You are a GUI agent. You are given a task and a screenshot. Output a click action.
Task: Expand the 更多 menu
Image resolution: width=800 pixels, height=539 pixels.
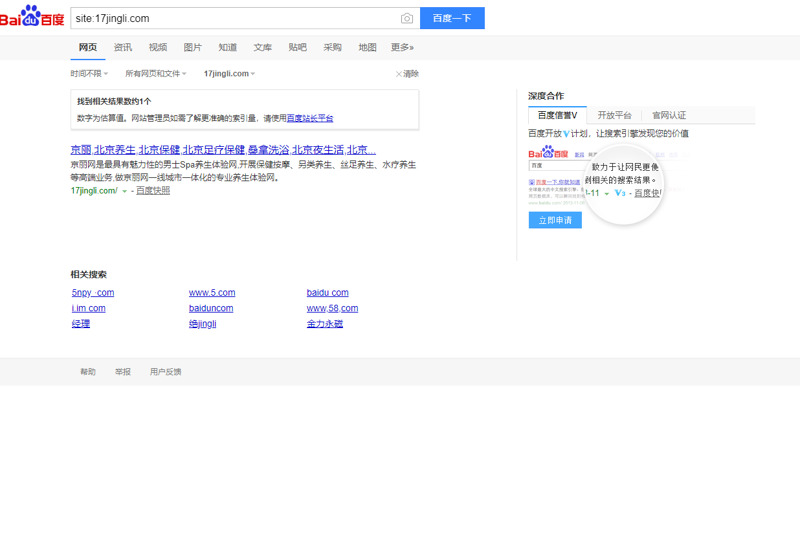pos(402,47)
